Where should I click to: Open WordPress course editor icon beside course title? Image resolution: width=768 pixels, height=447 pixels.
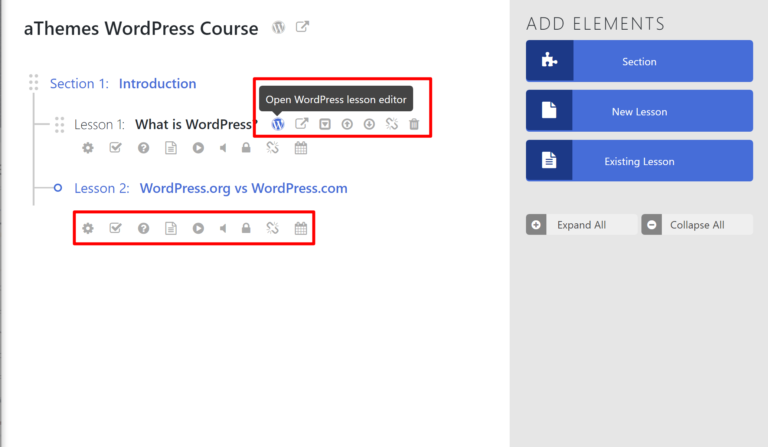278,27
